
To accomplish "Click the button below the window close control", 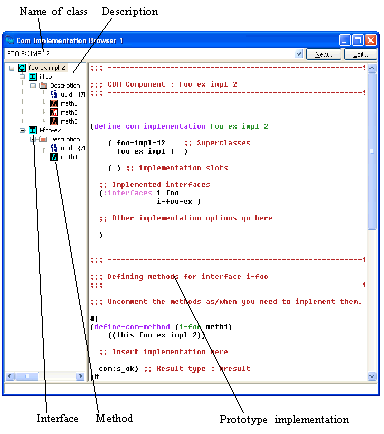I will tap(360, 54).
